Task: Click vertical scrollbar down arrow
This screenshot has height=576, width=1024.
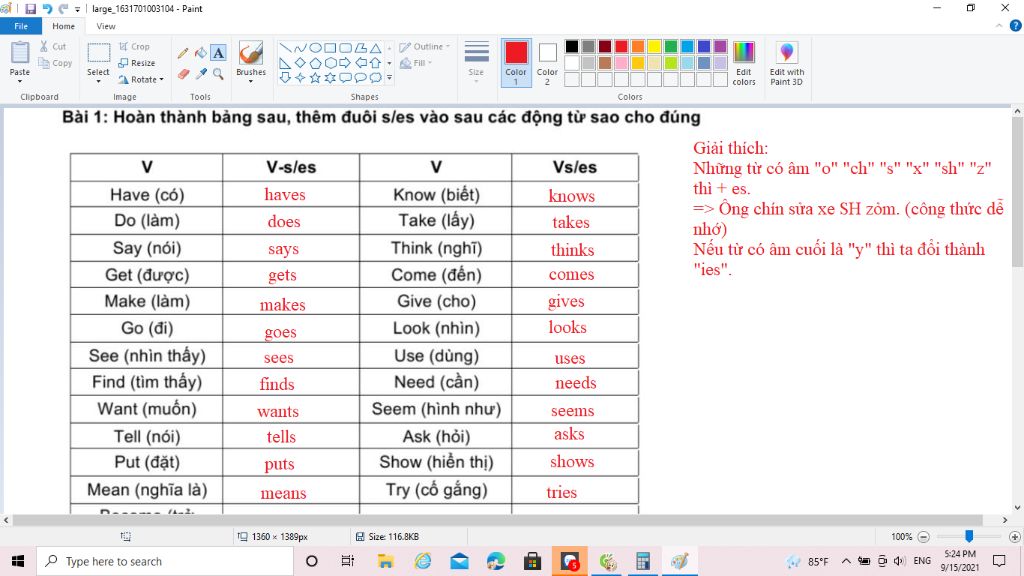Action: pyautogui.click(x=1017, y=507)
